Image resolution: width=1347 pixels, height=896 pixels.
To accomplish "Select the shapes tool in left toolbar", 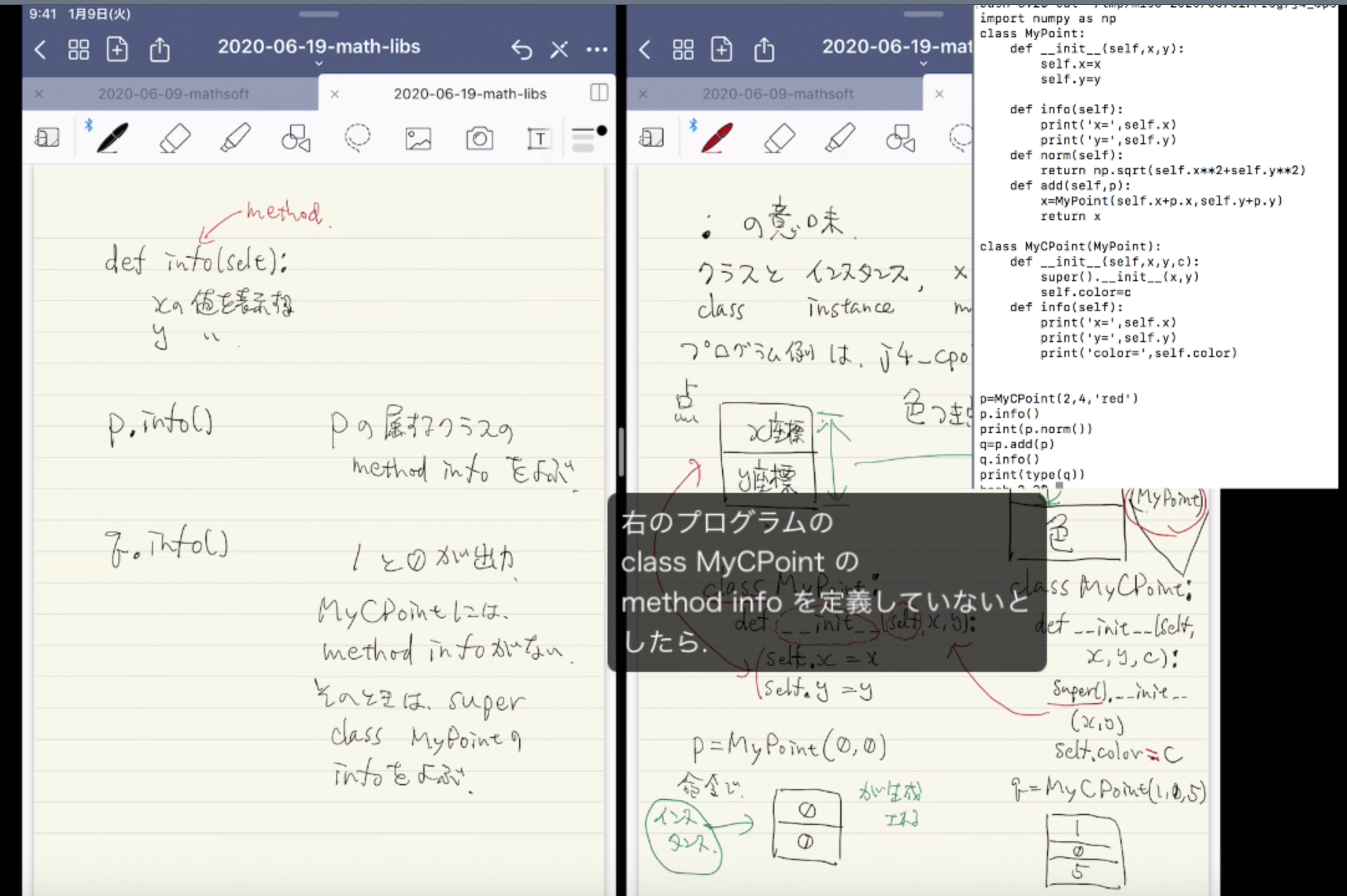I will pyautogui.click(x=296, y=138).
